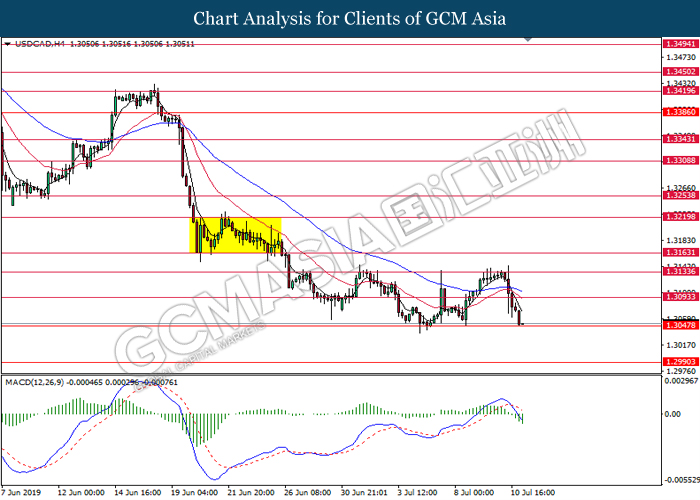
Task: Select the red price tag 1.34196
Action: click(x=681, y=91)
